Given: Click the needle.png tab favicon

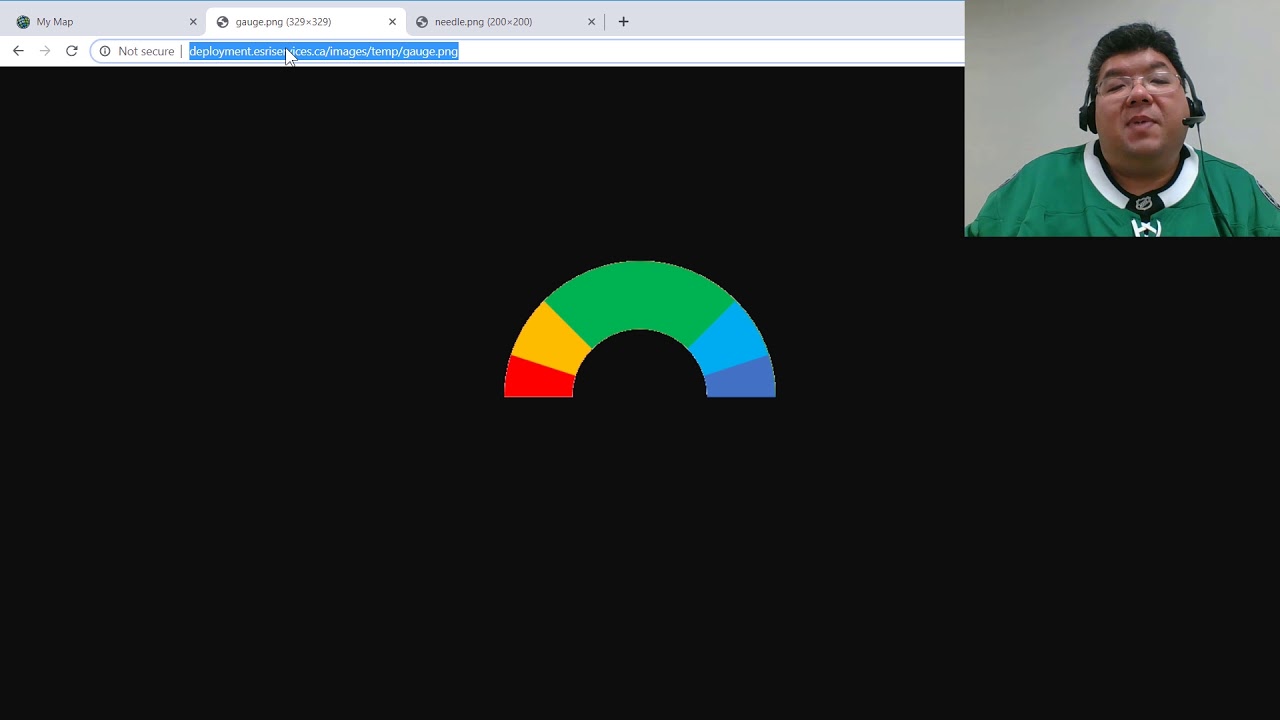Looking at the screenshot, I should point(421,21).
